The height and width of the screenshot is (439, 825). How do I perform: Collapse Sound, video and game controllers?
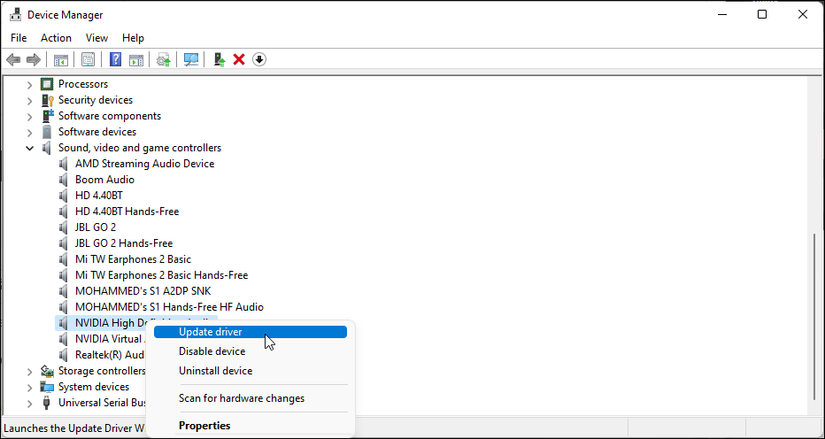click(x=29, y=148)
